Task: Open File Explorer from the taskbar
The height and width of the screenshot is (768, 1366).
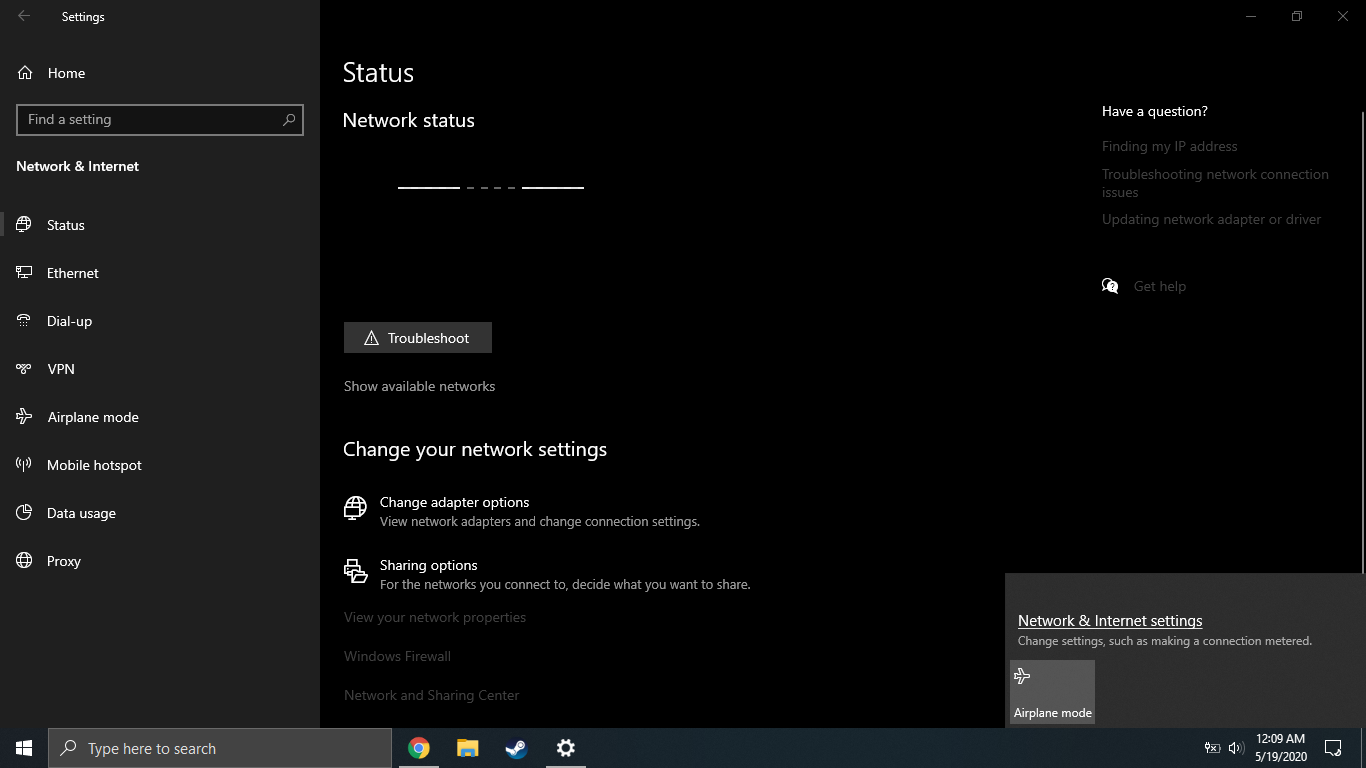Action: pos(467,748)
